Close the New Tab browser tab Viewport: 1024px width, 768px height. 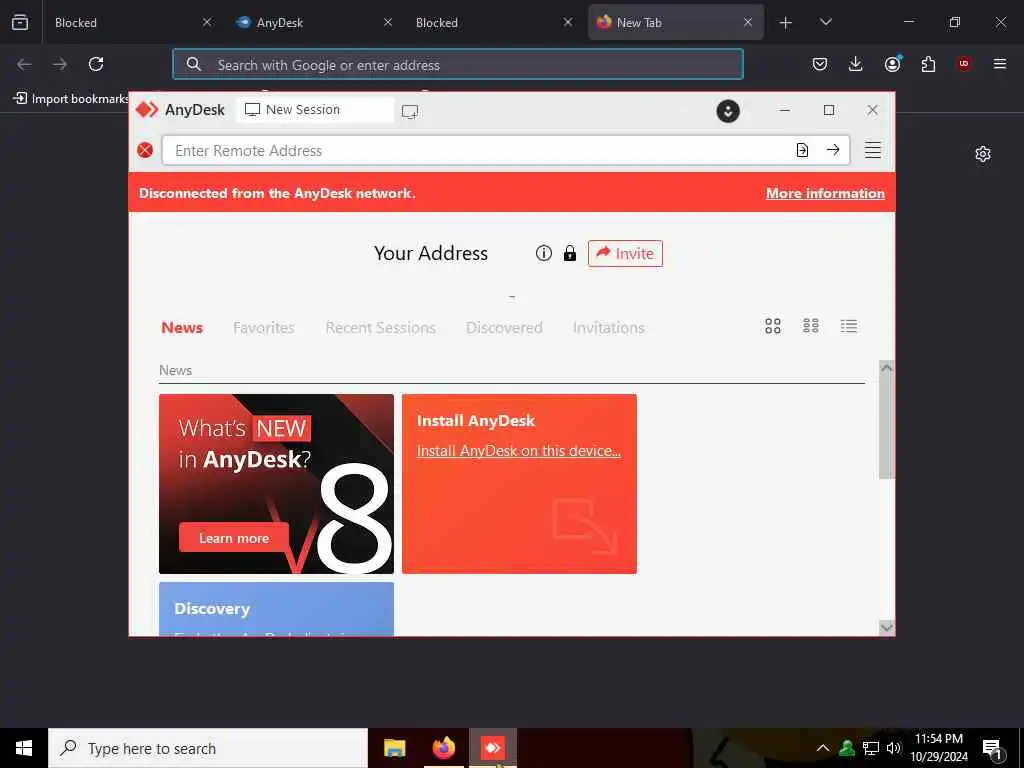(x=748, y=22)
